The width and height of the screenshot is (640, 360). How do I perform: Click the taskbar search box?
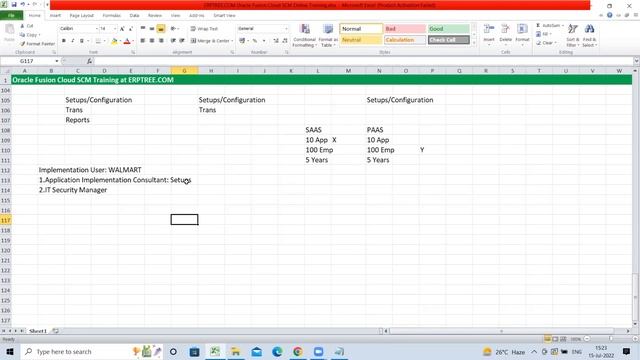[91, 351]
